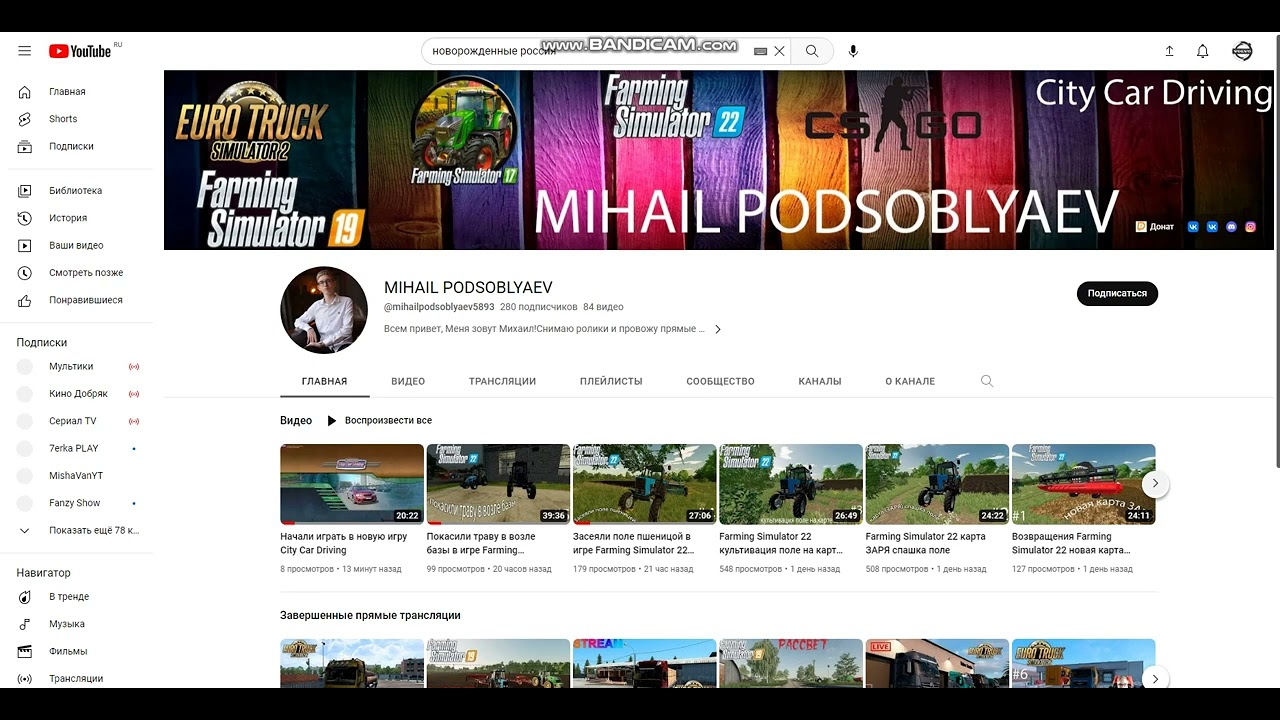Screen dimensions: 1280x720
Task: Switch to the ВИДЕО tab
Action: click(x=408, y=381)
